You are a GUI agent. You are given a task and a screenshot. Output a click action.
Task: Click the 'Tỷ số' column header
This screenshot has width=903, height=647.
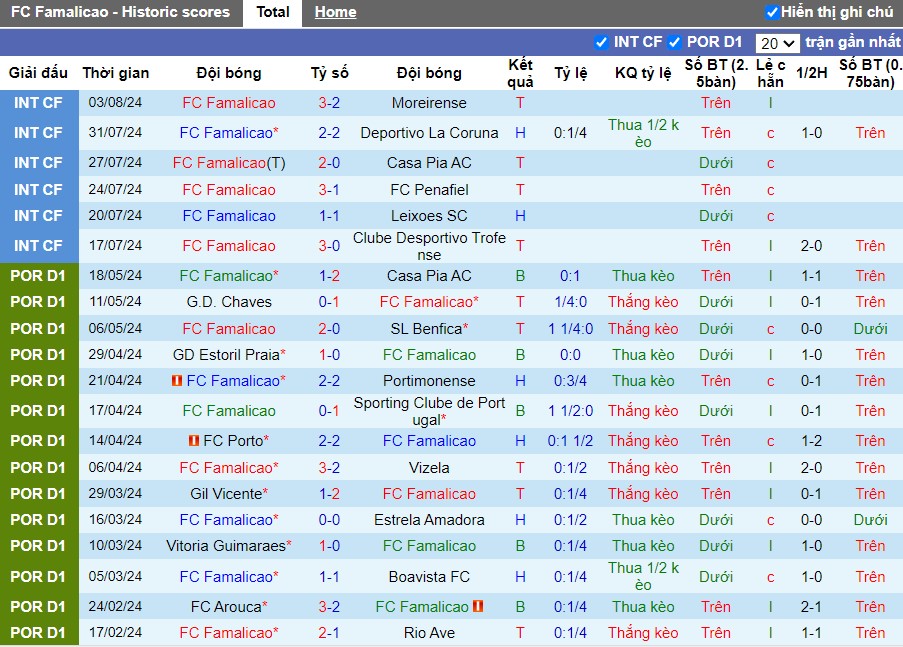[329, 73]
